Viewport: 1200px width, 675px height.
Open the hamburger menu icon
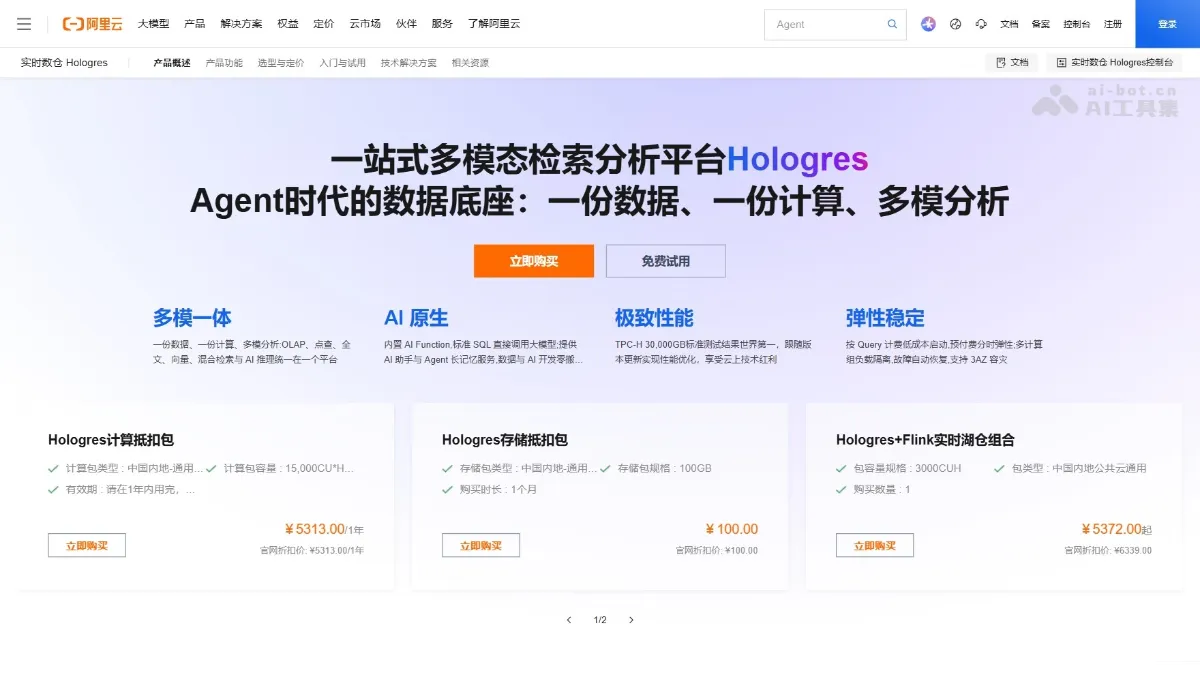[x=24, y=24]
